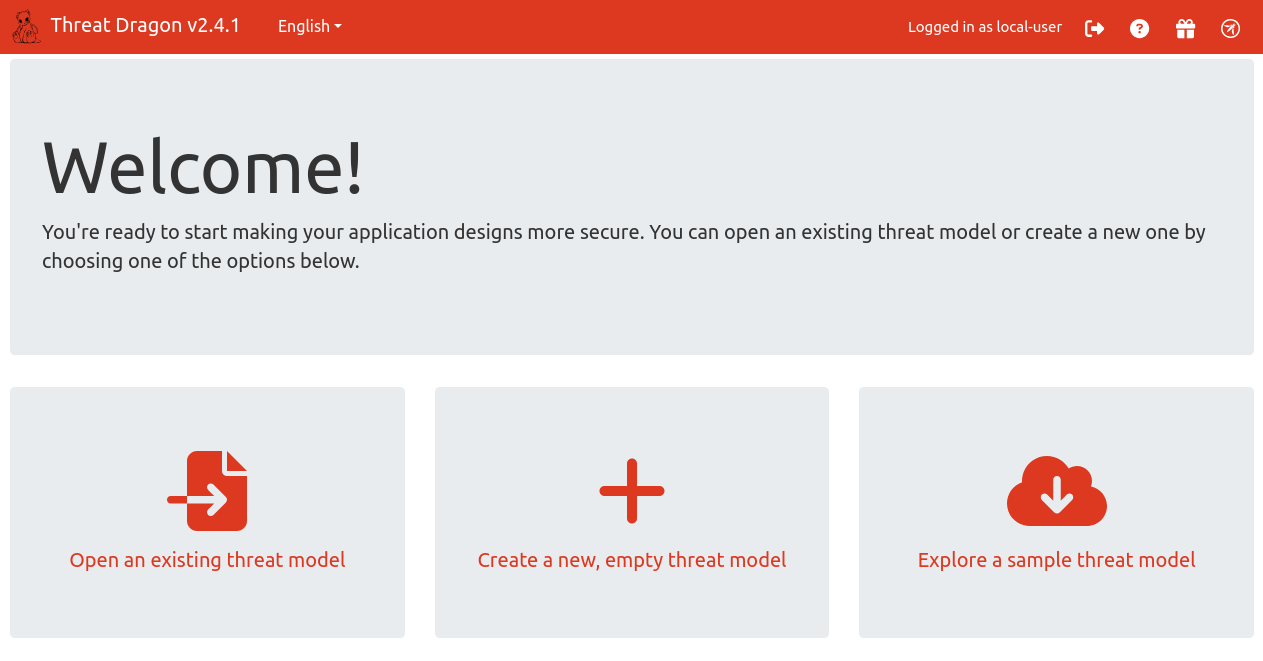Image resolution: width=1263 pixels, height=661 pixels.
Task: Click the welcome description paragraph
Action: (623, 246)
